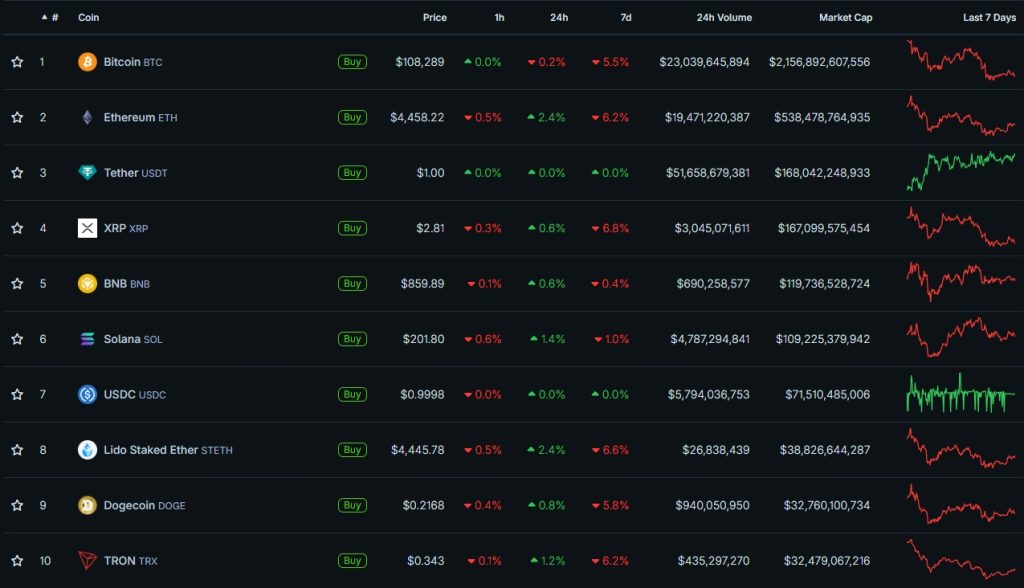This screenshot has width=1024, height=588.
Task: Click the TRON TRX red logo icon
Action: click(89, 561)
